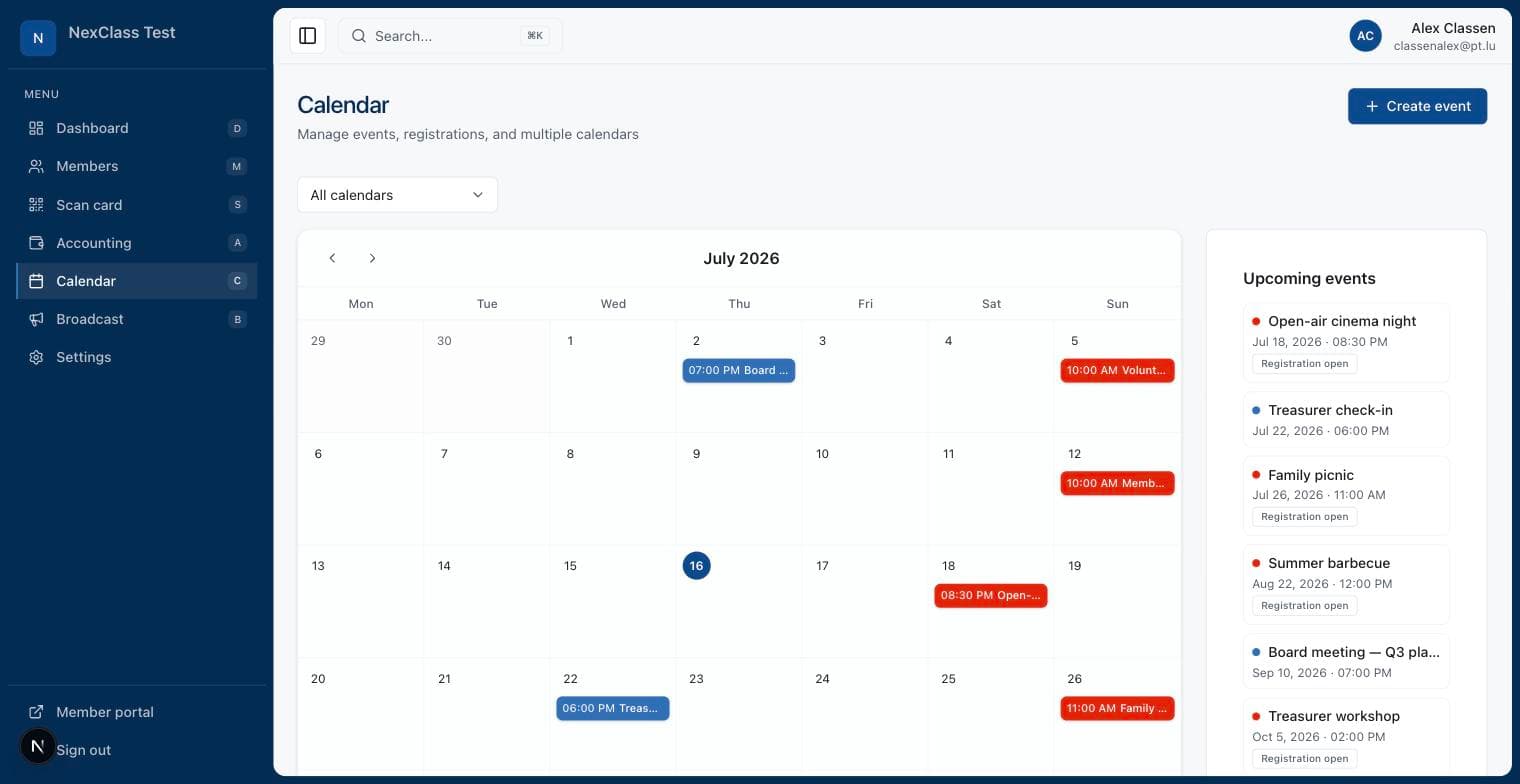Click in the Search field
The width and height of the screenshot is (1520, 784).
tap(450, 36)
